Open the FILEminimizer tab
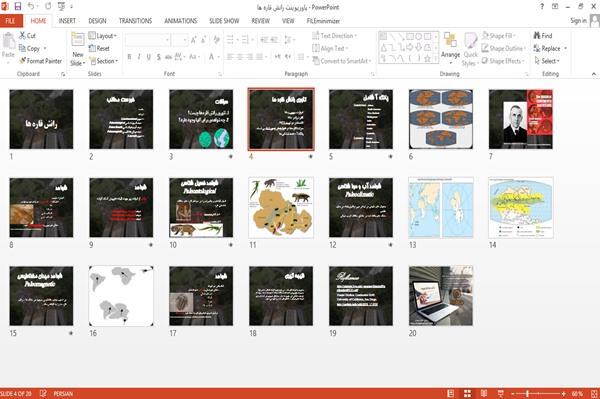This screenshot has height=399, width=600. coord(323,21)
